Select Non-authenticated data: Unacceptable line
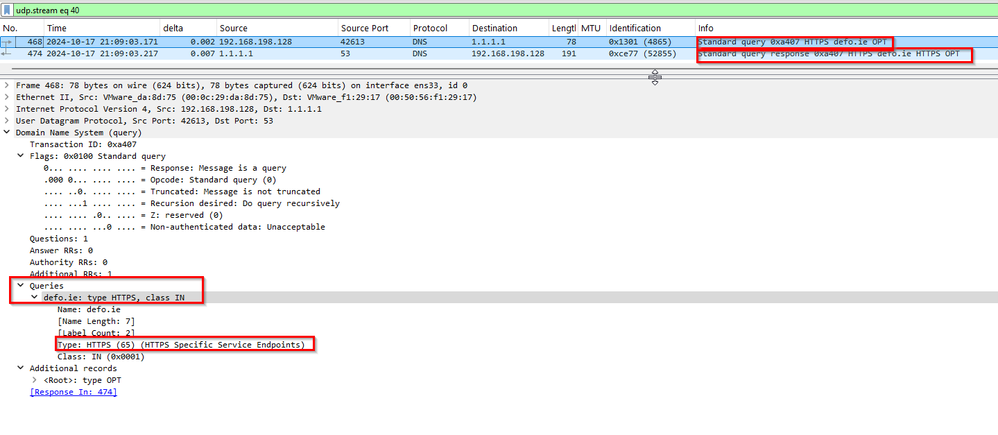Screen dimensions: 998x435 click(185, 227)
